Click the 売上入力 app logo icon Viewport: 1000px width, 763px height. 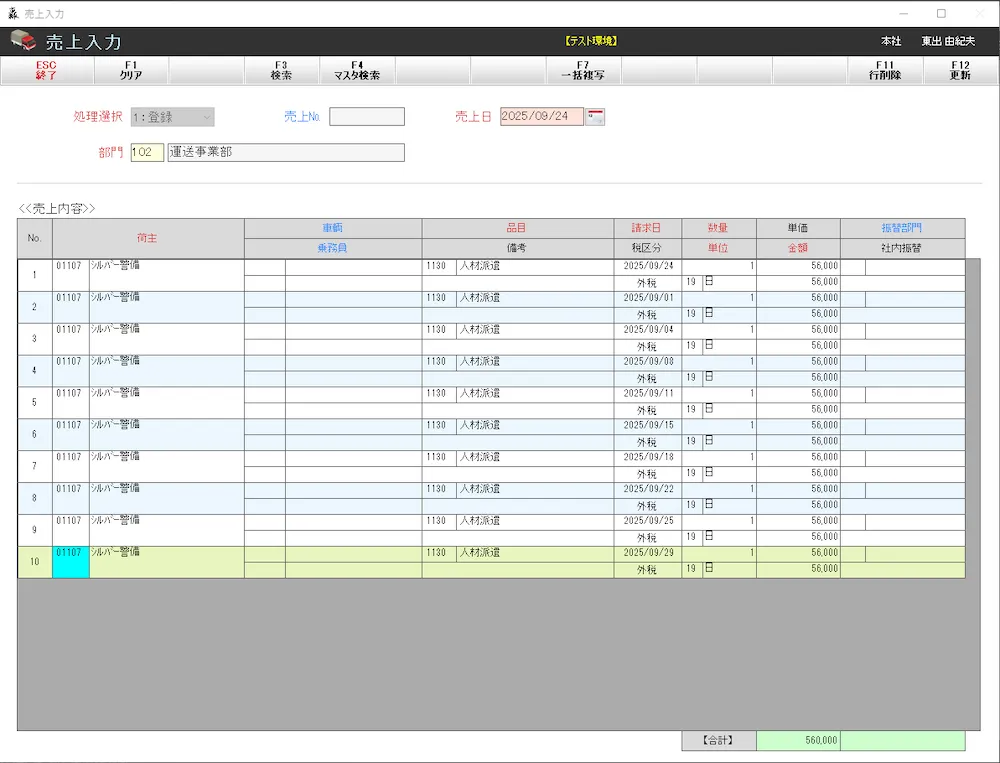(23, 41)
